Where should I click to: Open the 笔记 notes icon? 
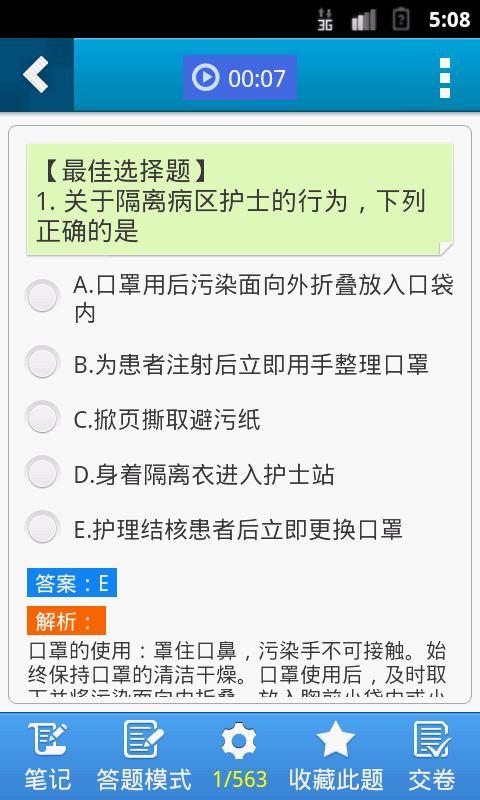pos(47,740)
